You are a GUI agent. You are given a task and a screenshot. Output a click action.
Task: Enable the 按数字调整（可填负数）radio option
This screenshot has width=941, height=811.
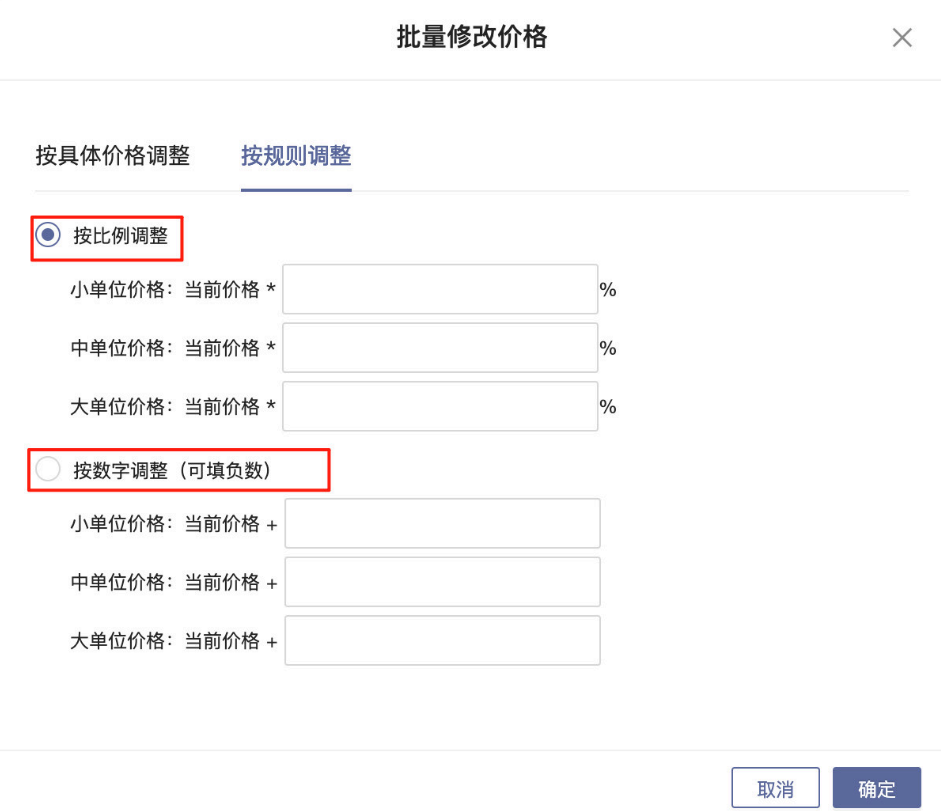tap(47, 470)
